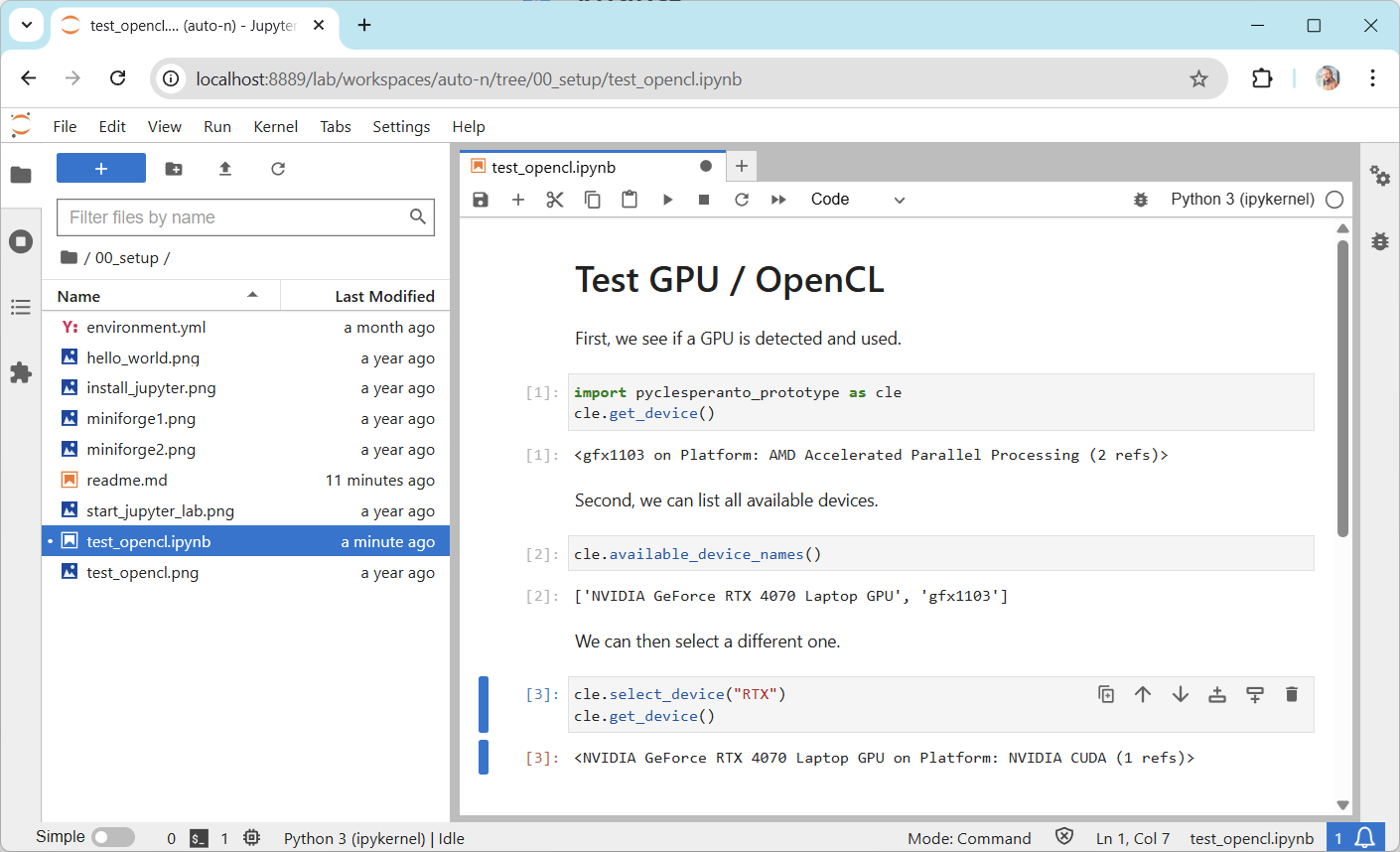Cut the selected cell with scissors icon
The height and width of the screenshot is (852, 1400).
pyautogui.click(x=555, y=200)
